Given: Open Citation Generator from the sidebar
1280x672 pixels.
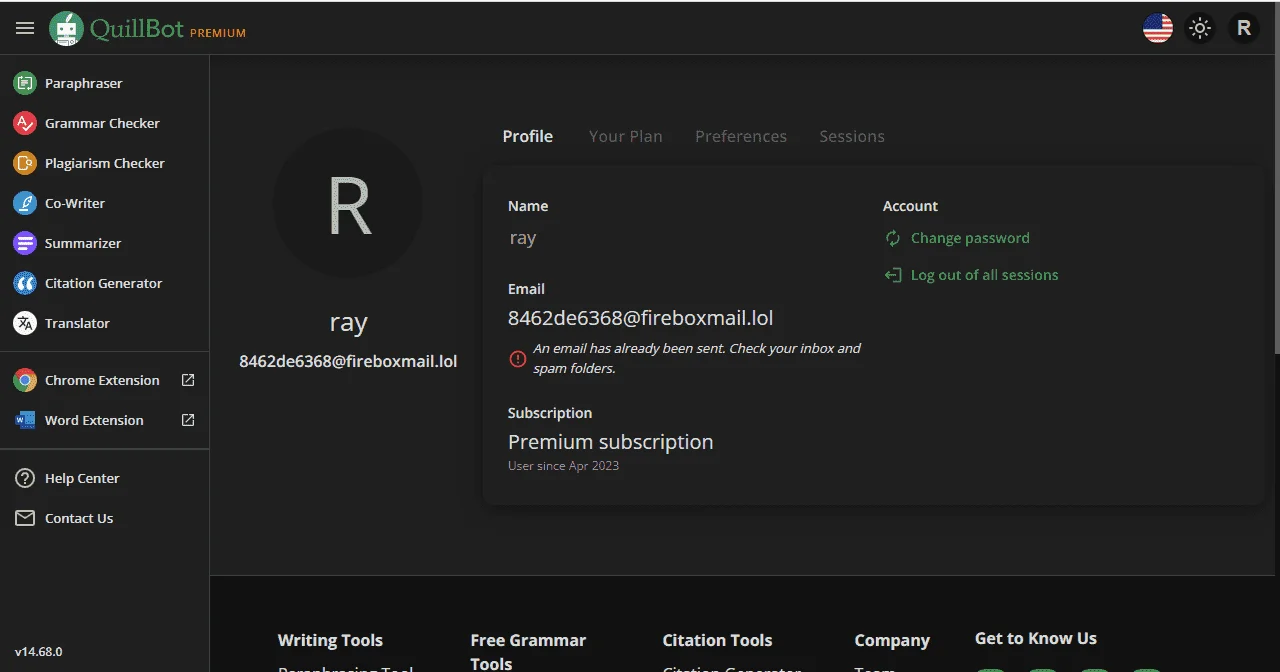Looking at the screenshot, I should (x=104, y=283).
